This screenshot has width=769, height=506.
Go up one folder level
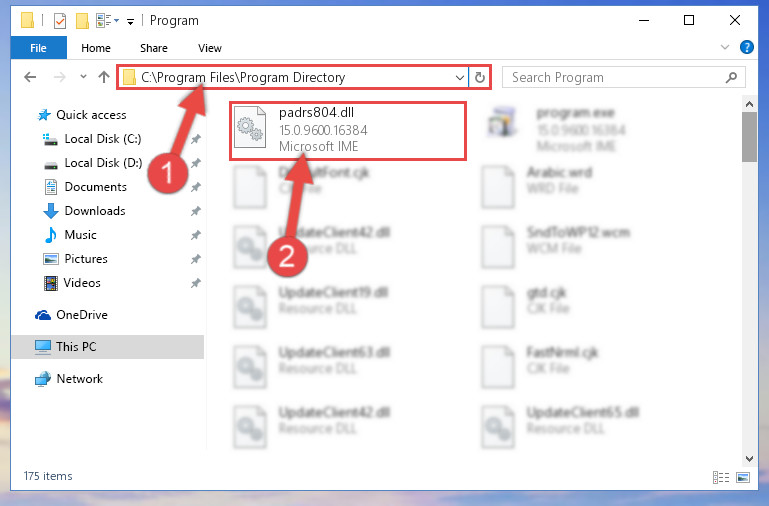click(x=103, y=77)
